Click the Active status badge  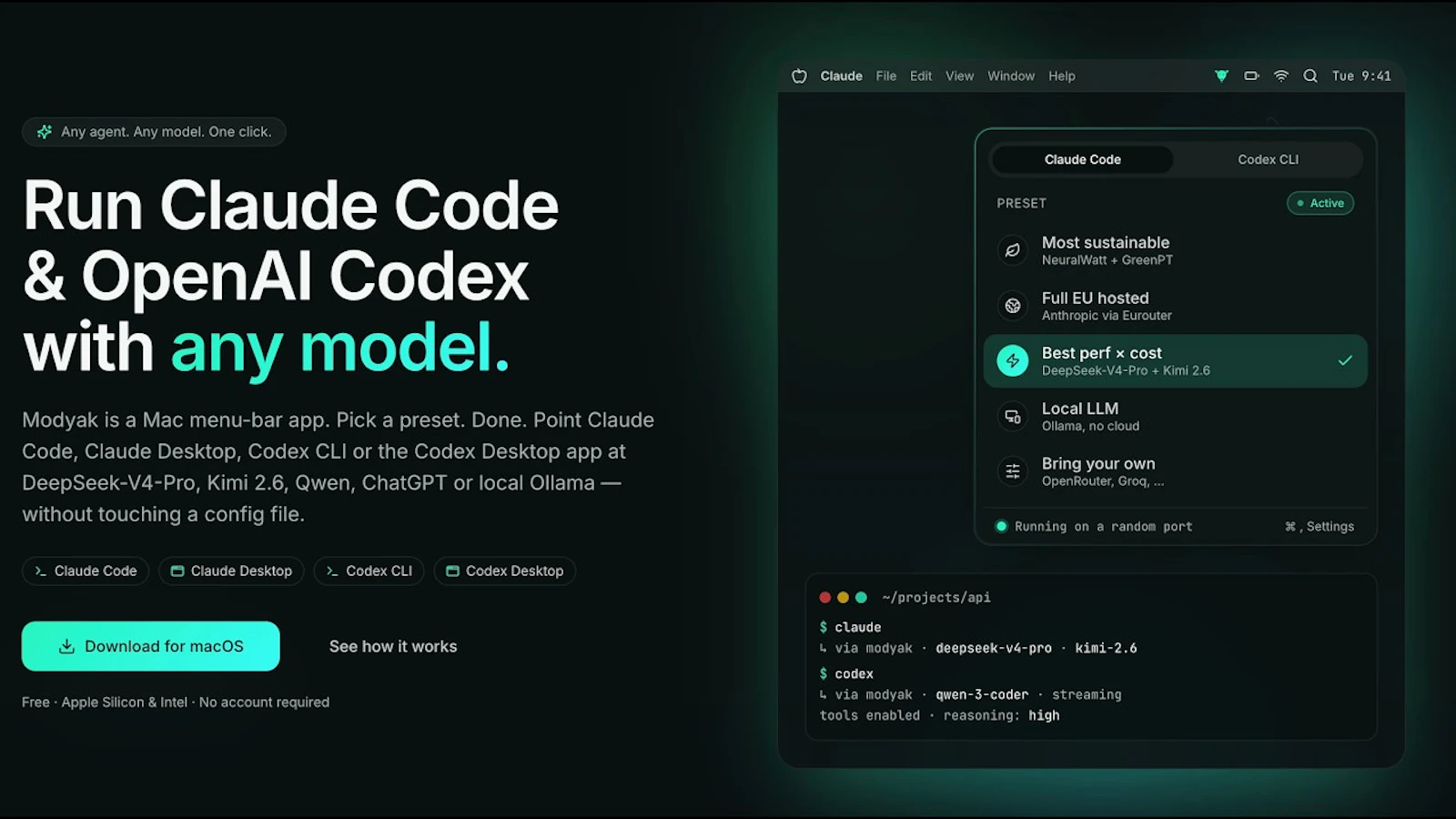pos(1319,203)
